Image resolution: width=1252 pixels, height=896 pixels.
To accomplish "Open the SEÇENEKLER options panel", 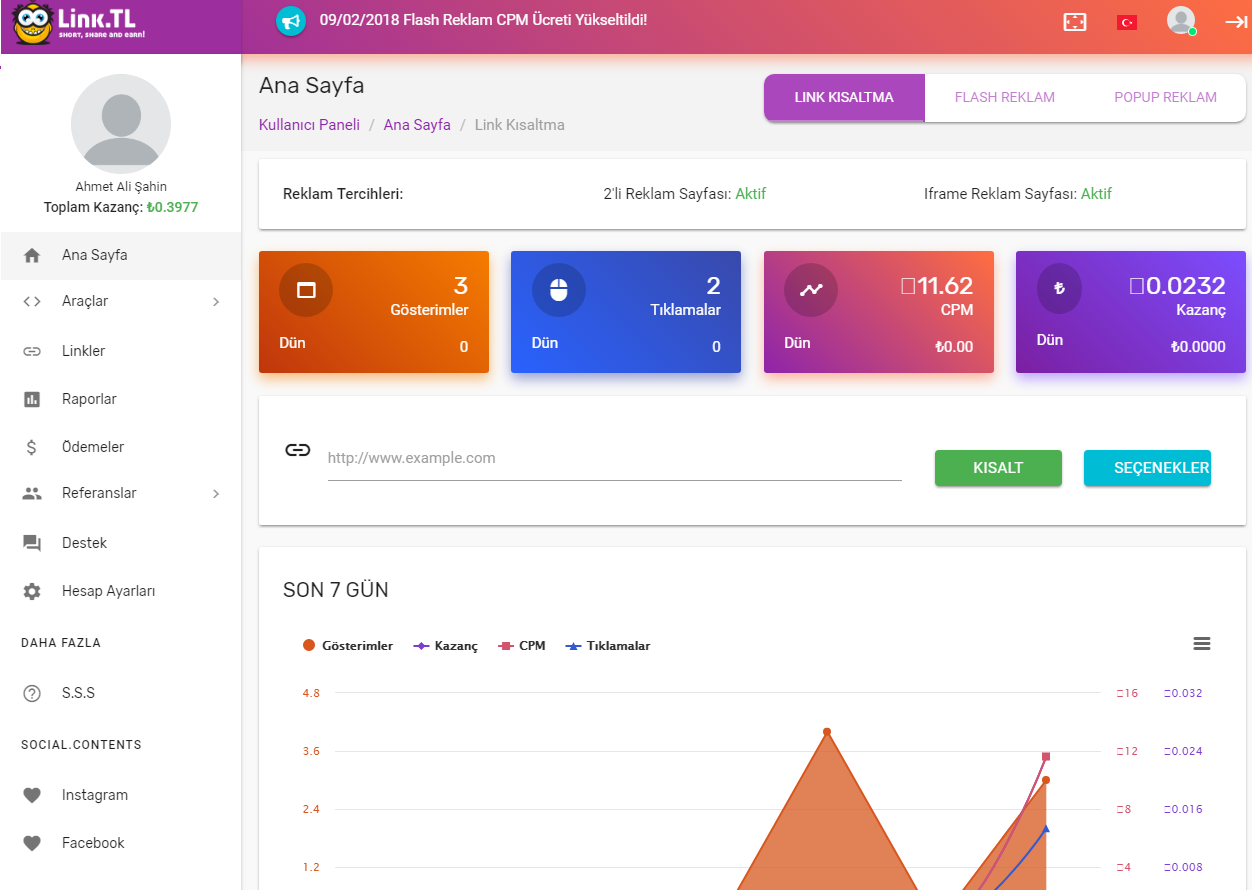I will click(x=1147, y=468).
